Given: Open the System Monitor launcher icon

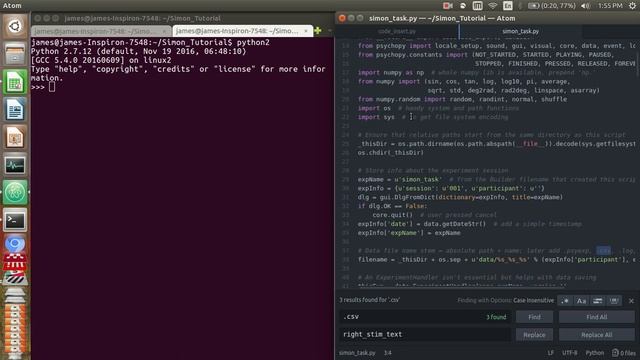Looking at the screenshot, I should point(15,165).
